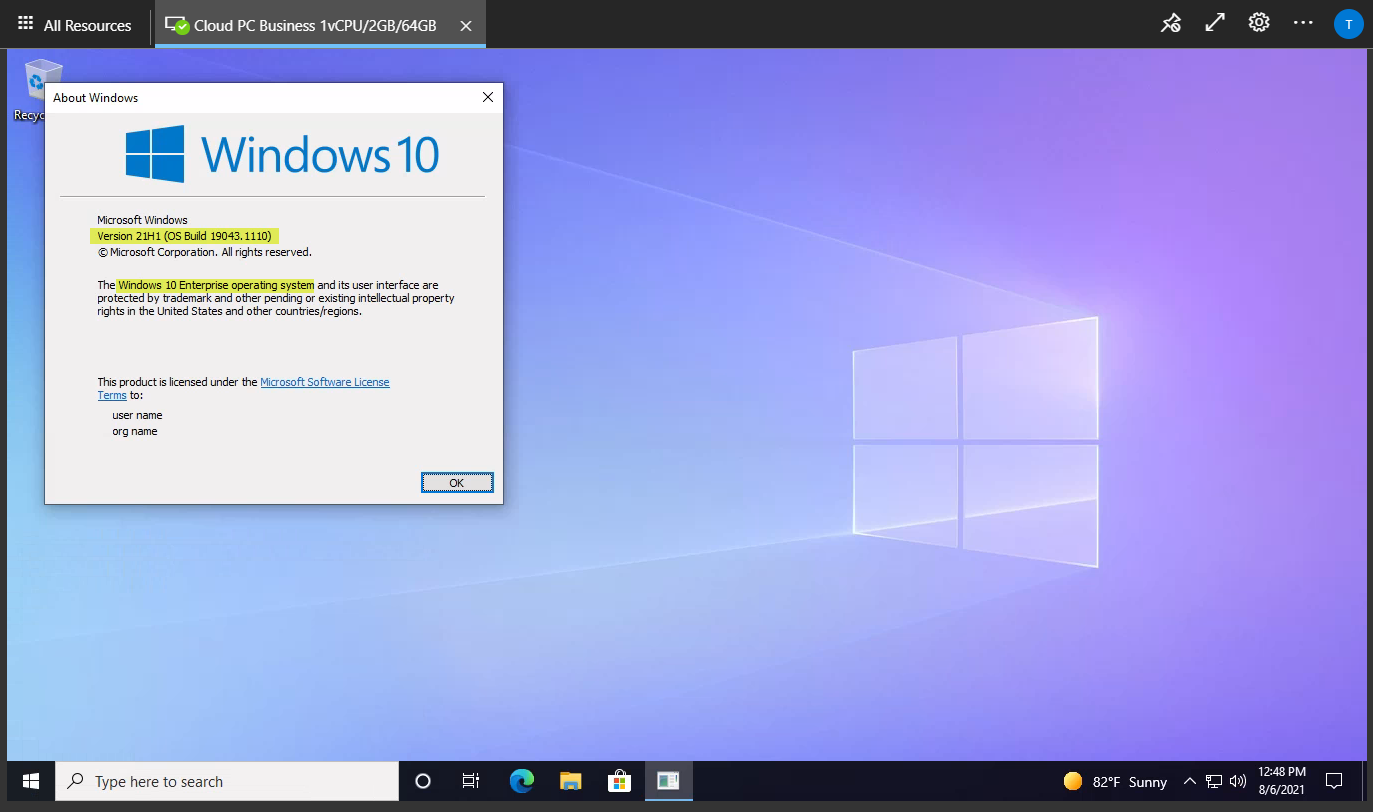
Task: Open Microsoft Store from taskbar
Action: click(619, 781)
